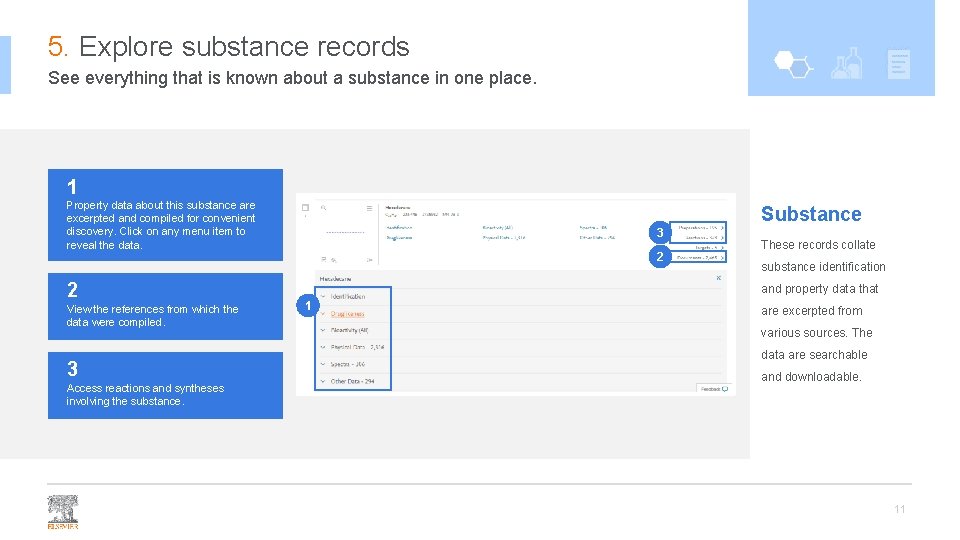Click the Hexadecane substance name in the header

coord(397,208)
